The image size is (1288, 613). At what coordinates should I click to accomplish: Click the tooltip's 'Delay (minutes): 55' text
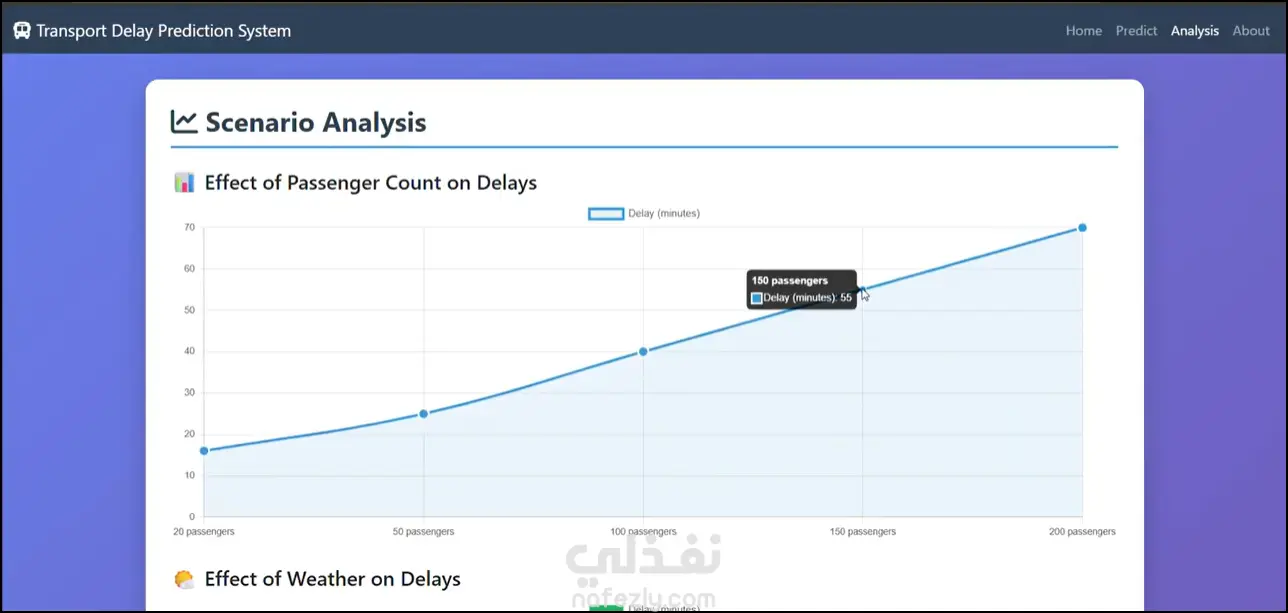coord(807,298)
